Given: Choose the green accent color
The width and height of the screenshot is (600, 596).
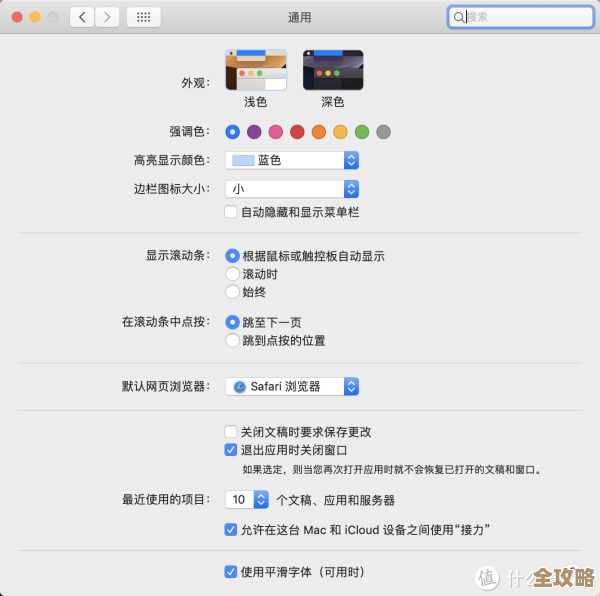Looking at the screenshot, I should (362, 132).
